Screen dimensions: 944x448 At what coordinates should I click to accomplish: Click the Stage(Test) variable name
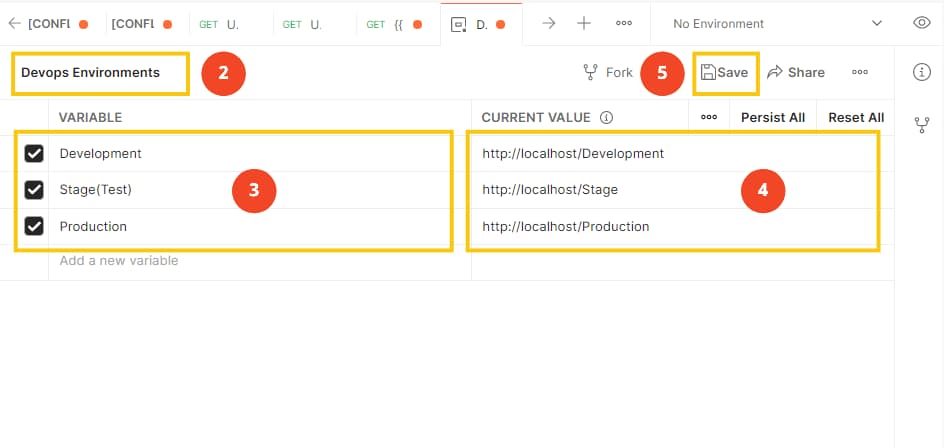click(x=96, y=190)
